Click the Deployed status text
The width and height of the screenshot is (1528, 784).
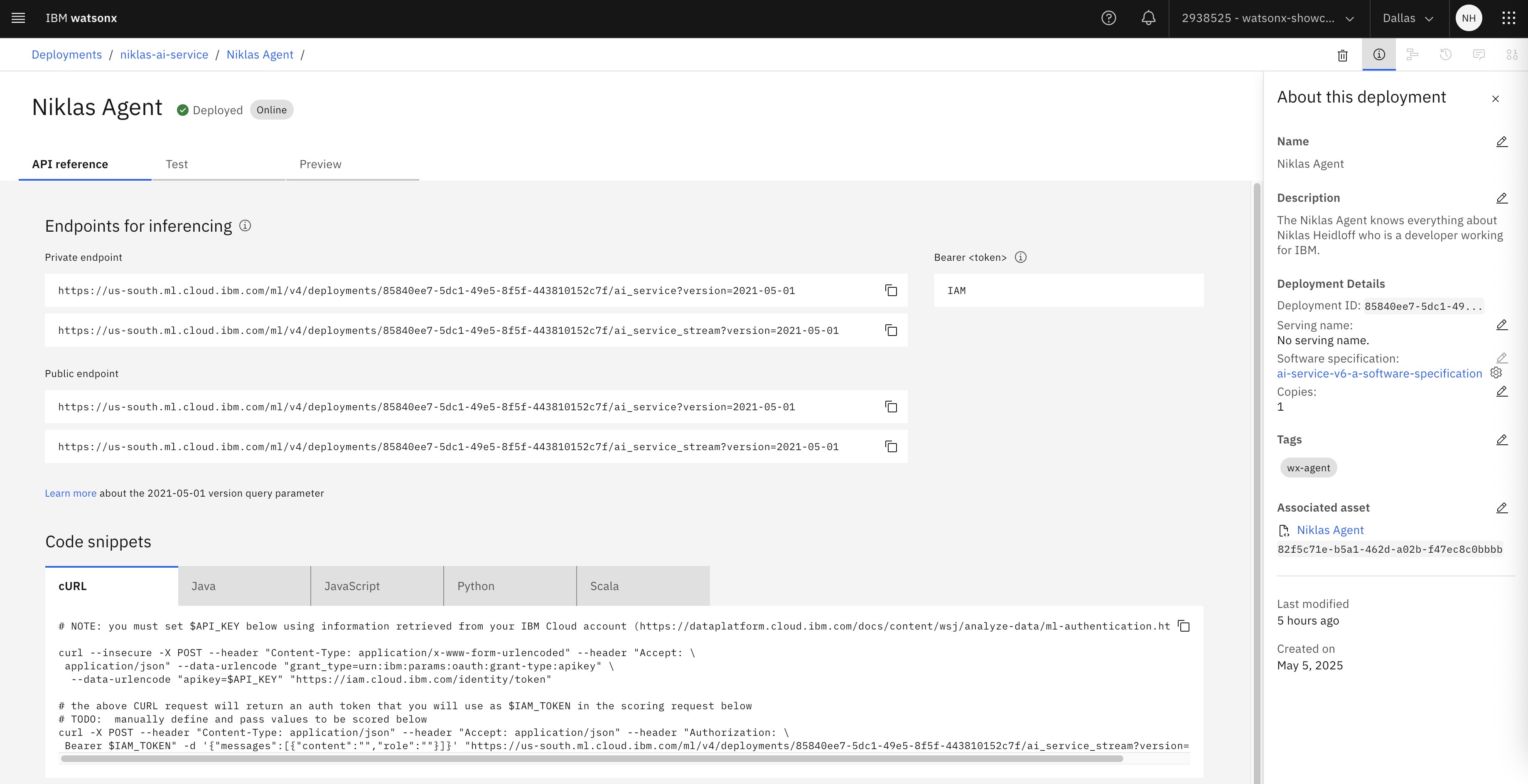point(217,110)
